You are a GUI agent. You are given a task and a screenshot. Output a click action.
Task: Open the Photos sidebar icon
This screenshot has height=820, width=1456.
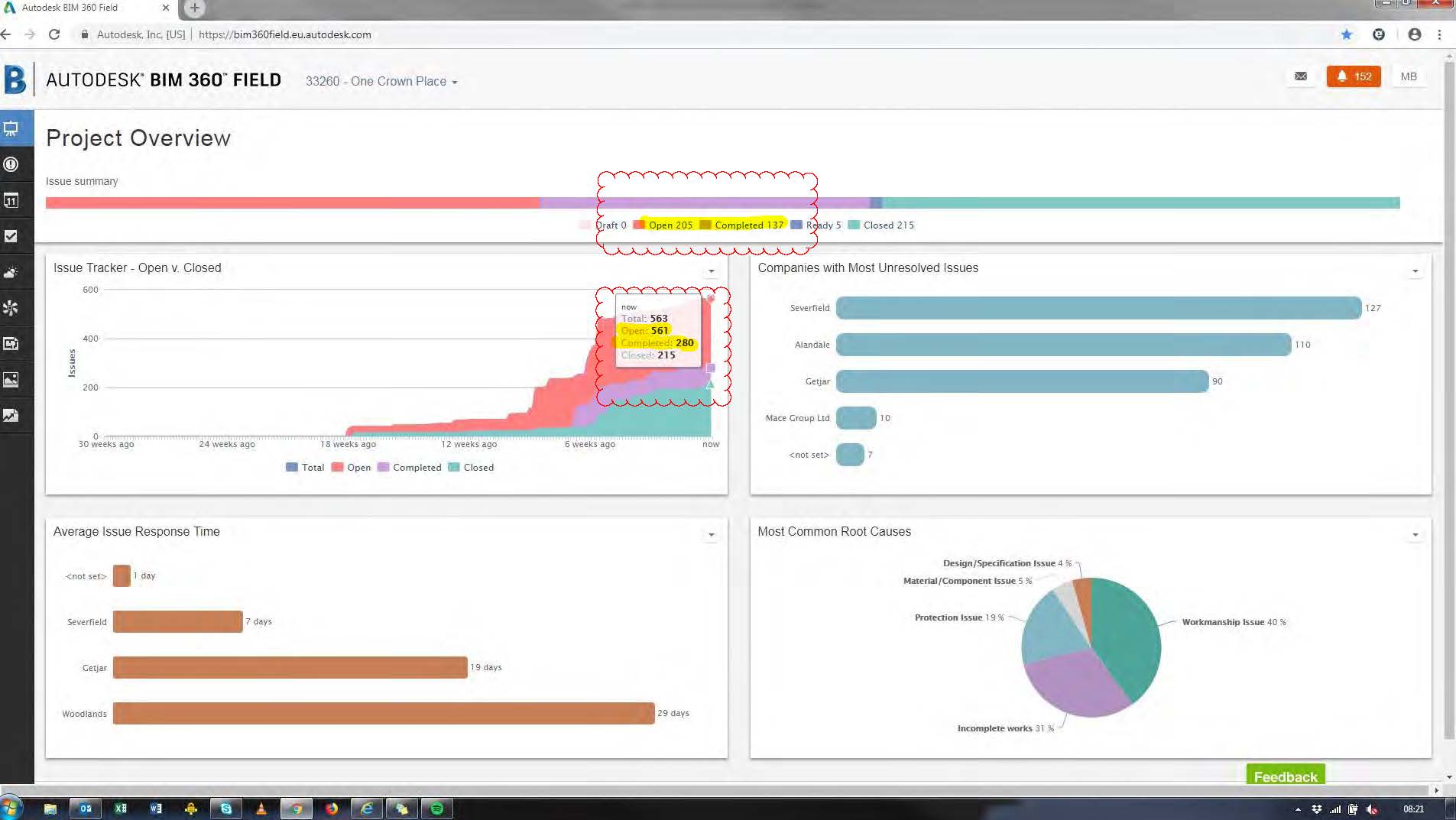(11, 380)
